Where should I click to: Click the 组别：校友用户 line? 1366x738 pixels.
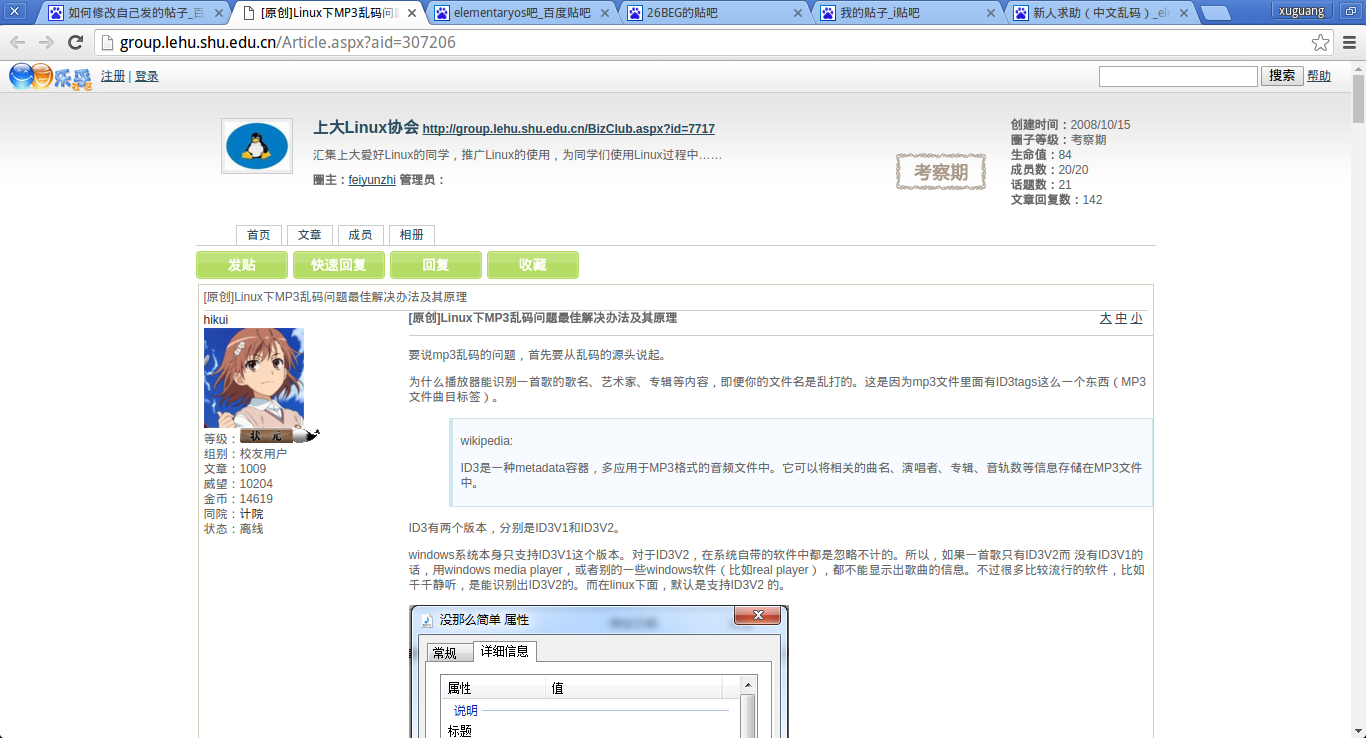click(245, 454)
